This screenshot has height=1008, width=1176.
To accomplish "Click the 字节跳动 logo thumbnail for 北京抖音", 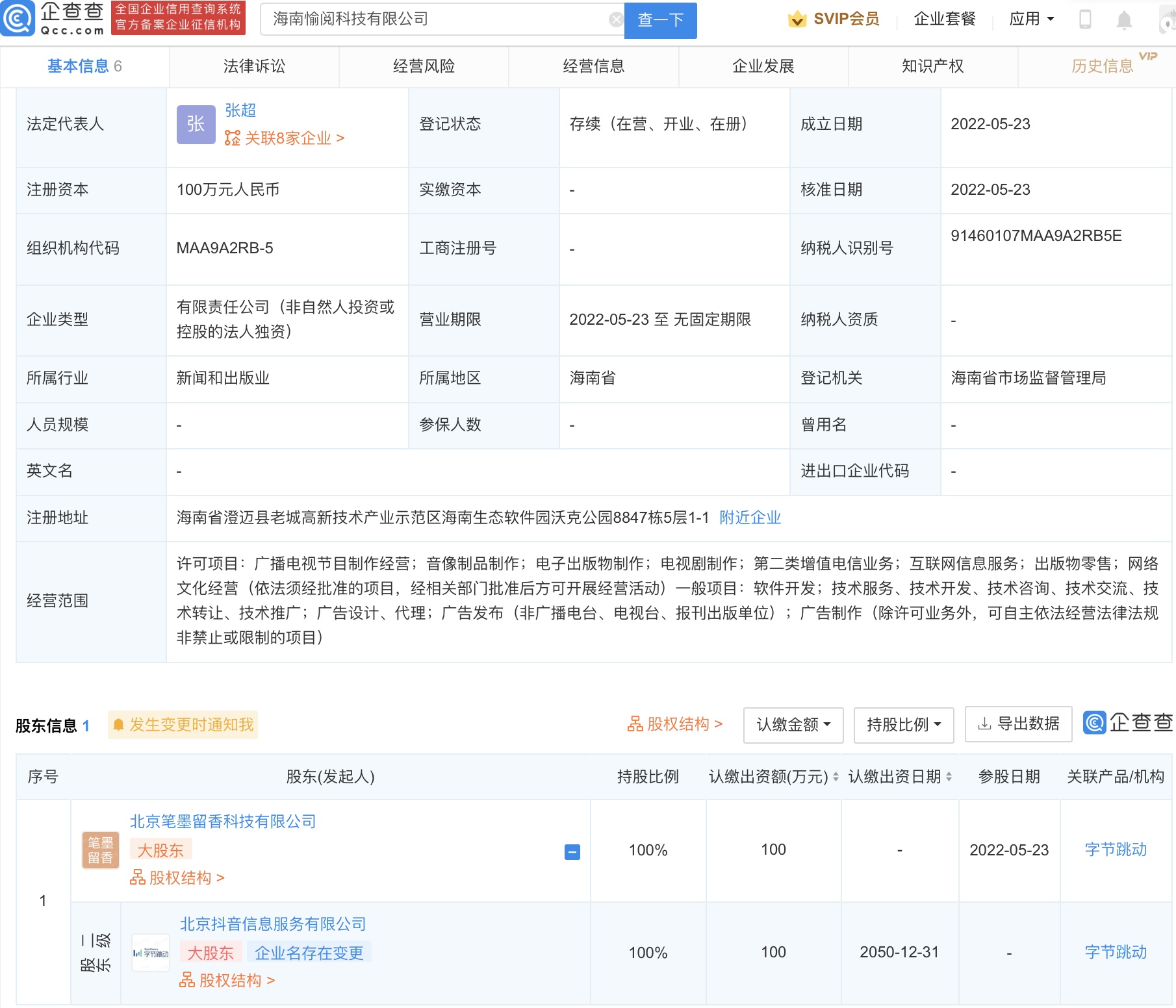I will click(151, 953).
